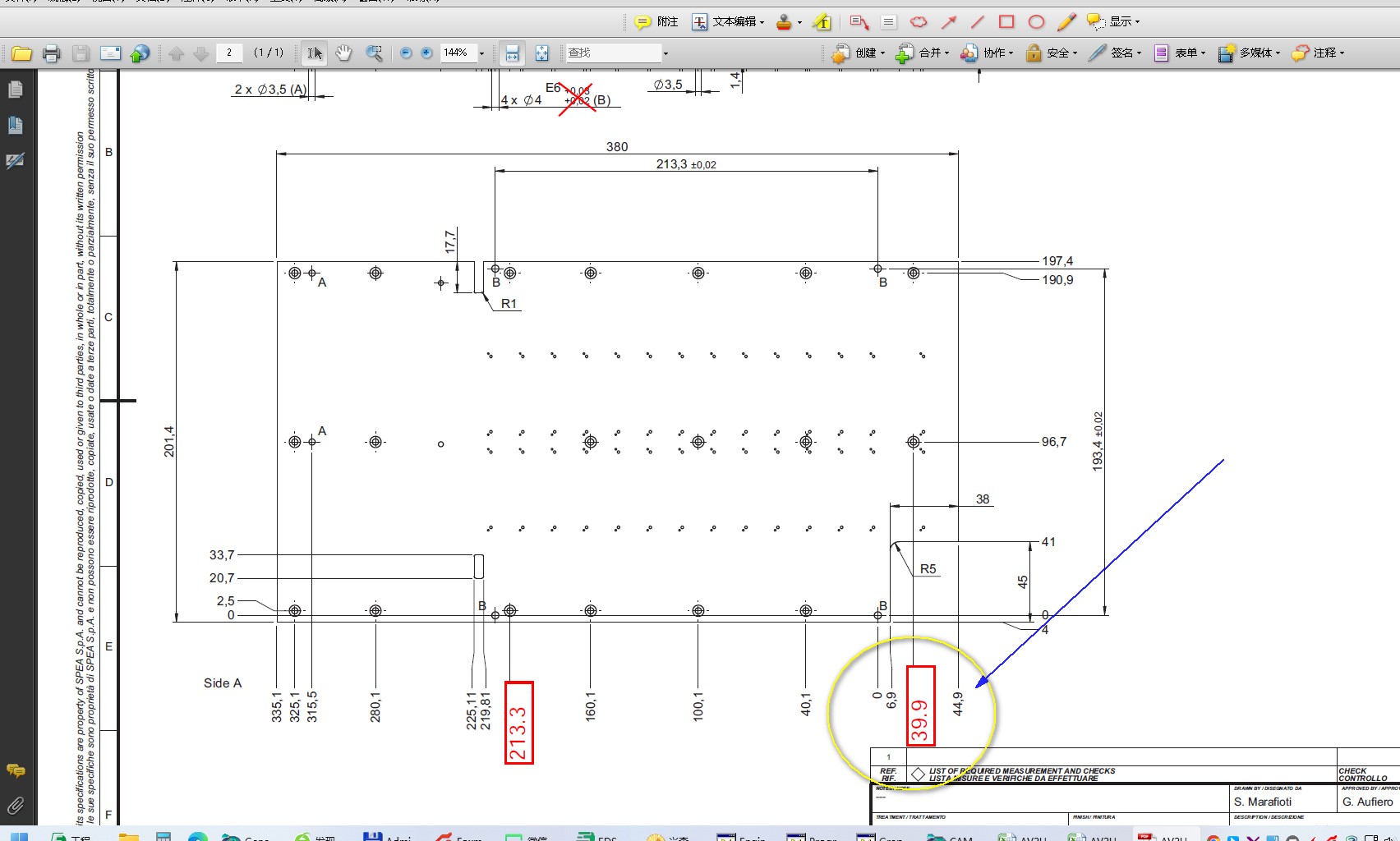Screen dimensions: 1400x841
Task: Open the Signatures side panel
Action: 15,161
